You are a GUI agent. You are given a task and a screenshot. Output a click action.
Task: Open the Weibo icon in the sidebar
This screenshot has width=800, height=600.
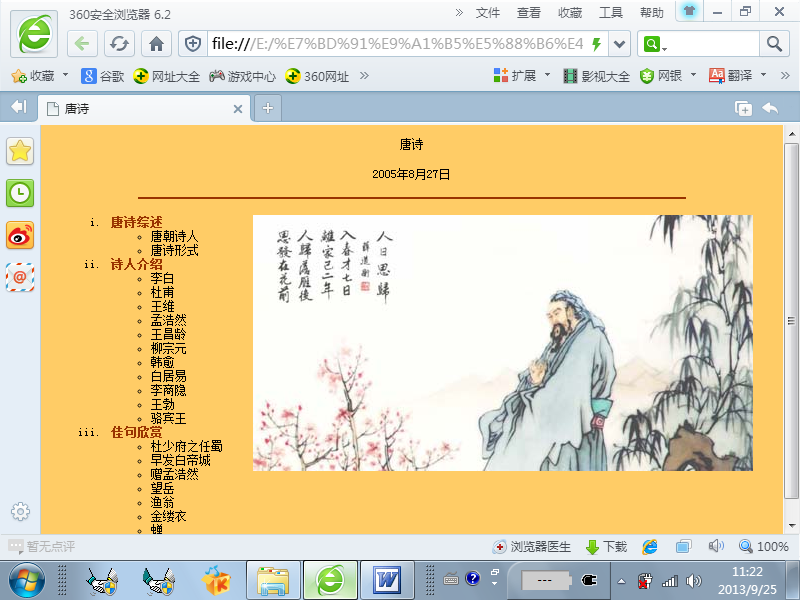20,235
